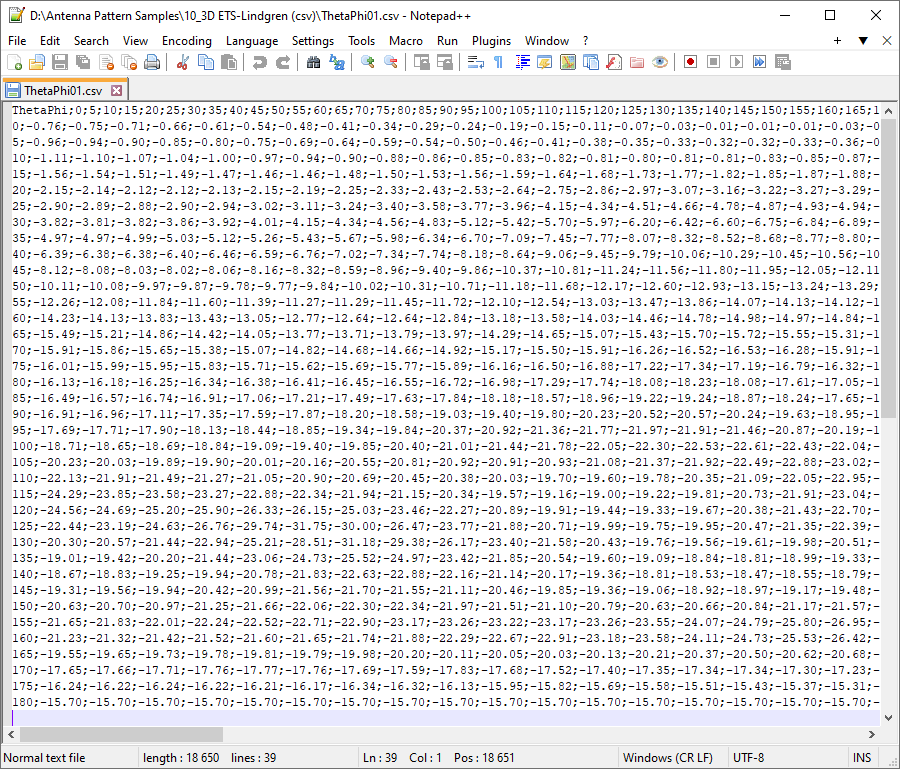Viewport: 900px width, 769px height.
Task: Open the Document Map panel icon
Action: click(x=566, y=62)
